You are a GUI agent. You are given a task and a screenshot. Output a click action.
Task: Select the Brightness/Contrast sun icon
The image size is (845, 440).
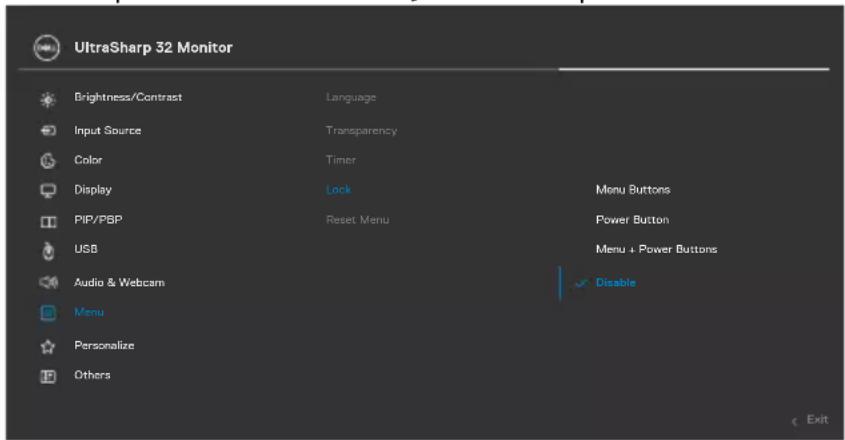pyautogui.click(x=48, y=100)
